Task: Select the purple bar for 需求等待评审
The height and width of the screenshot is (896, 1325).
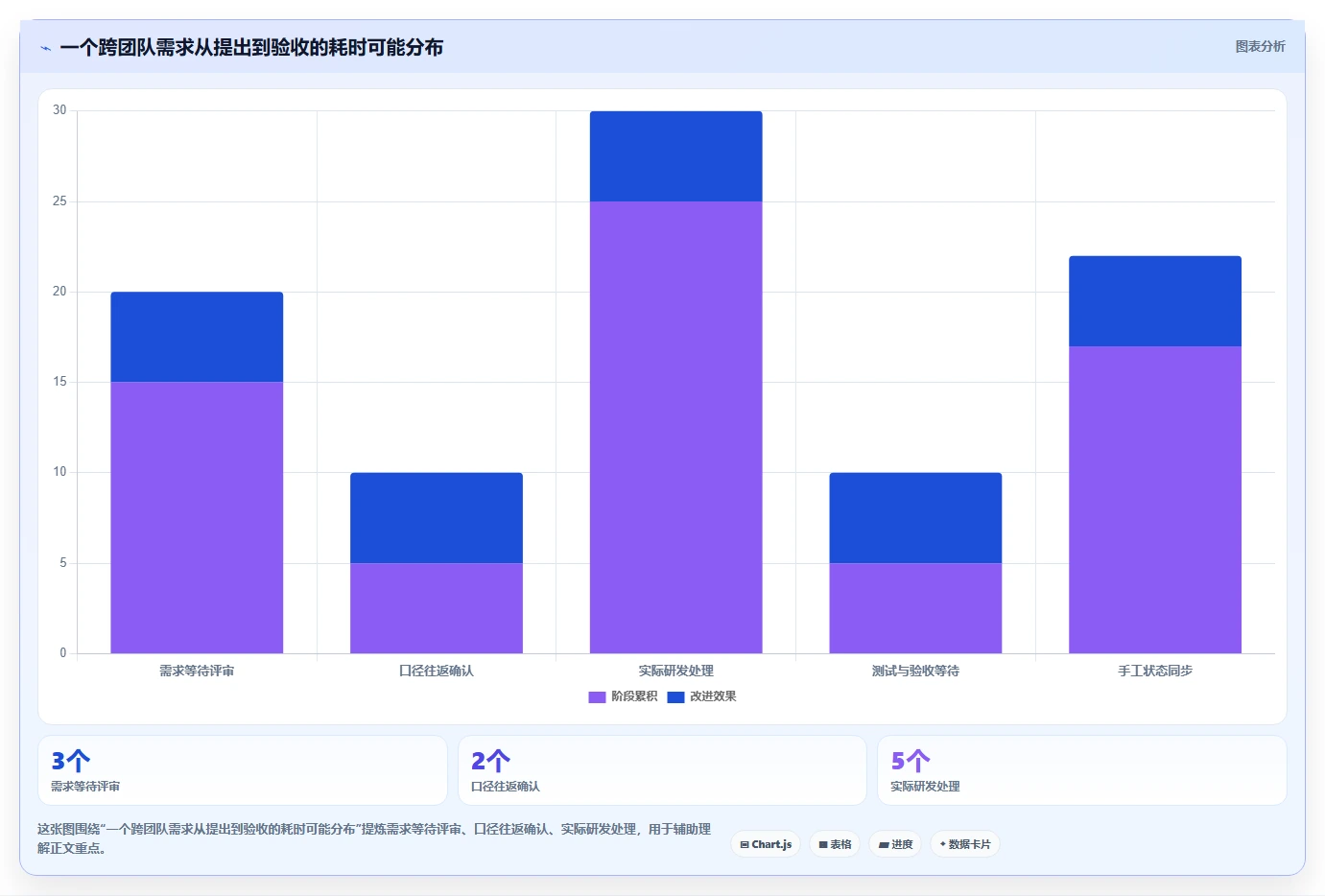Action: [197, 517]
